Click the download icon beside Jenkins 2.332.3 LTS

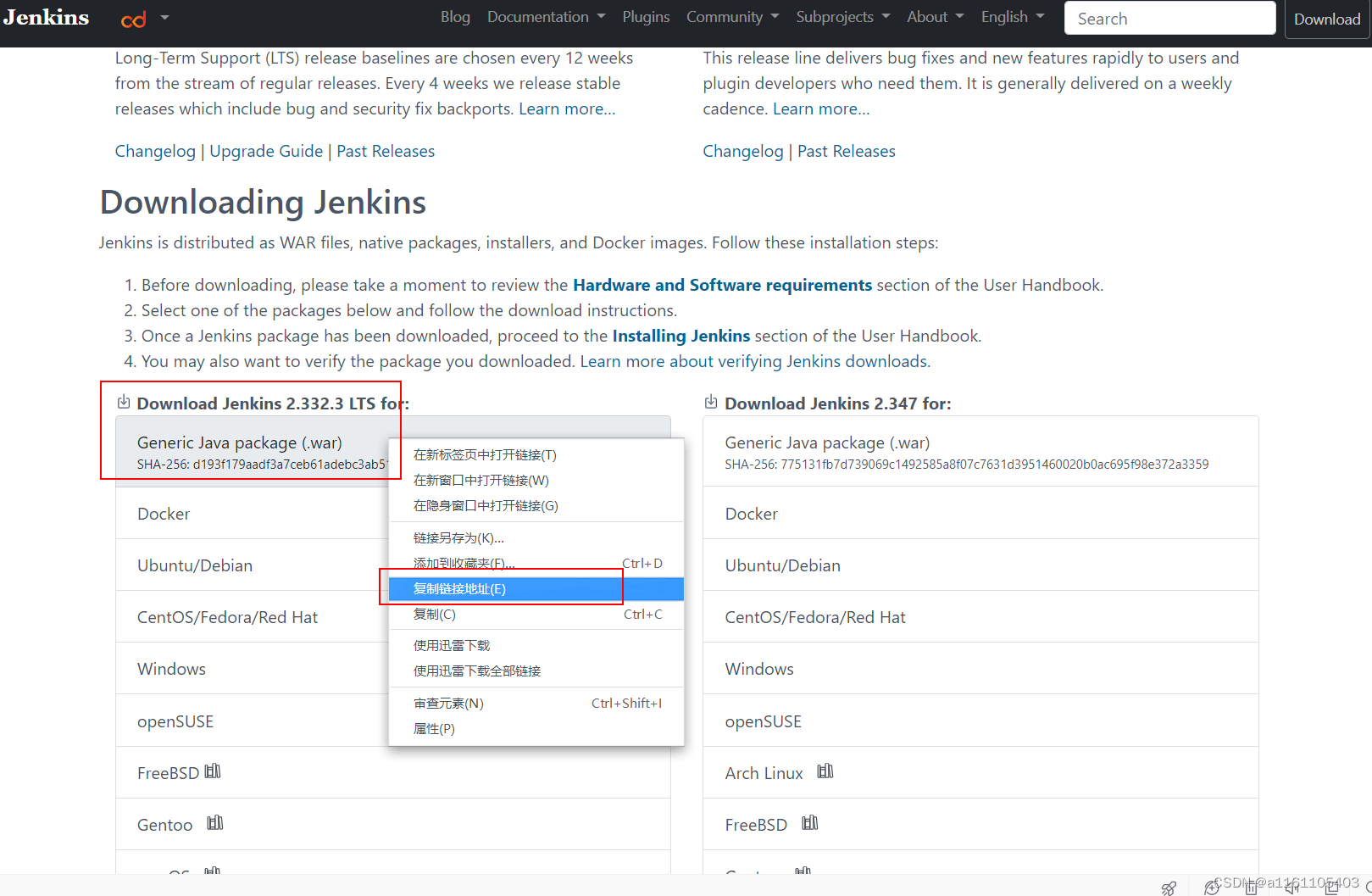point(124,402)
